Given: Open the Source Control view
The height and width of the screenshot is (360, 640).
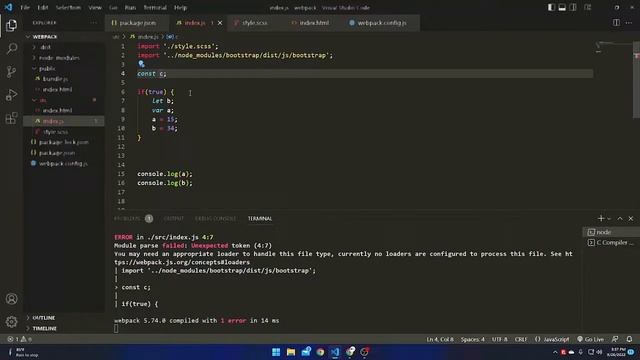Looking at the screenshot, I should 11,72.
